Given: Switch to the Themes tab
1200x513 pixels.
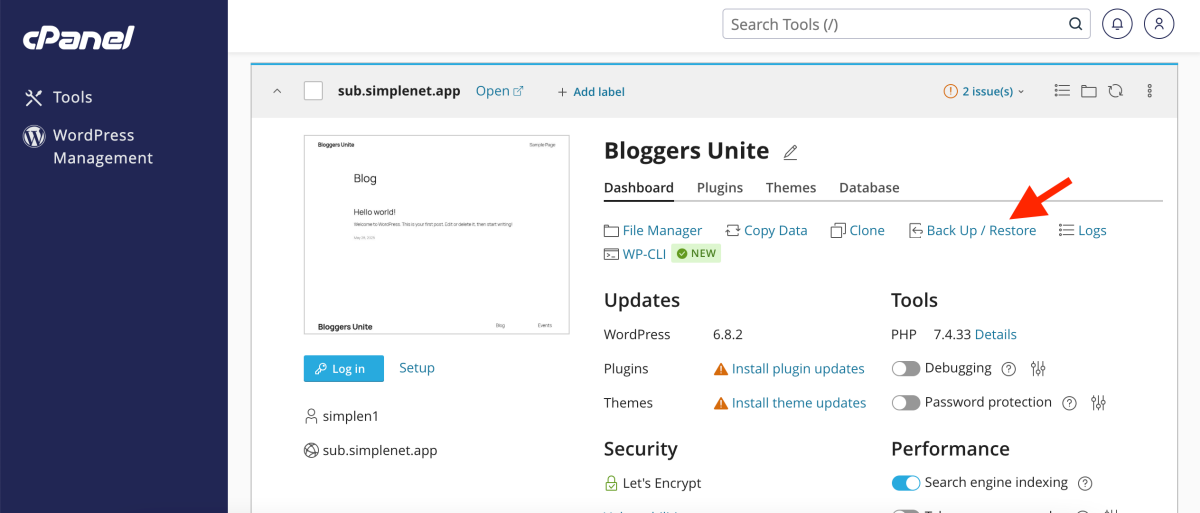Looking at the screenshot, I should [x=791, y=188].
